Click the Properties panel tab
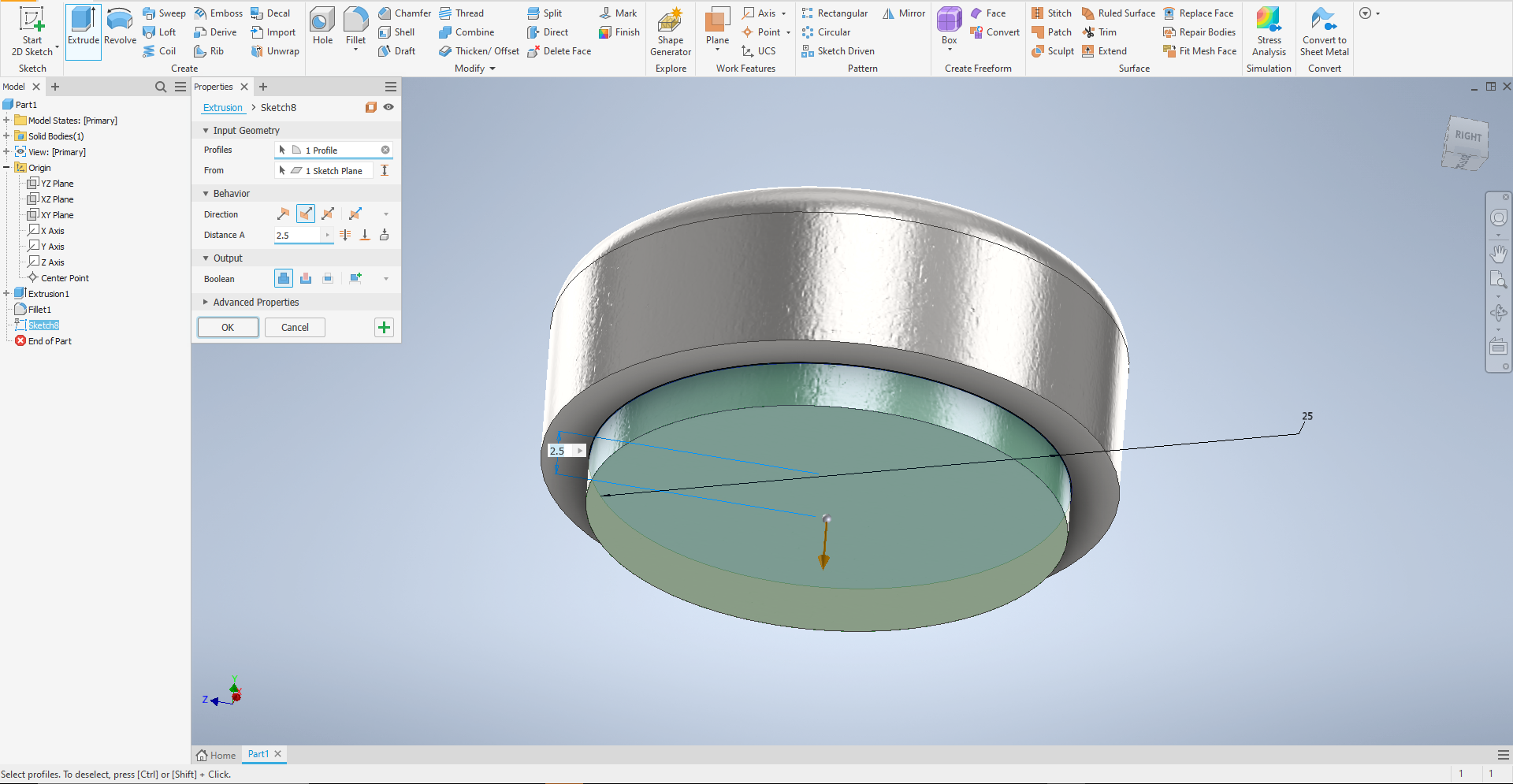 click(214, 87)
